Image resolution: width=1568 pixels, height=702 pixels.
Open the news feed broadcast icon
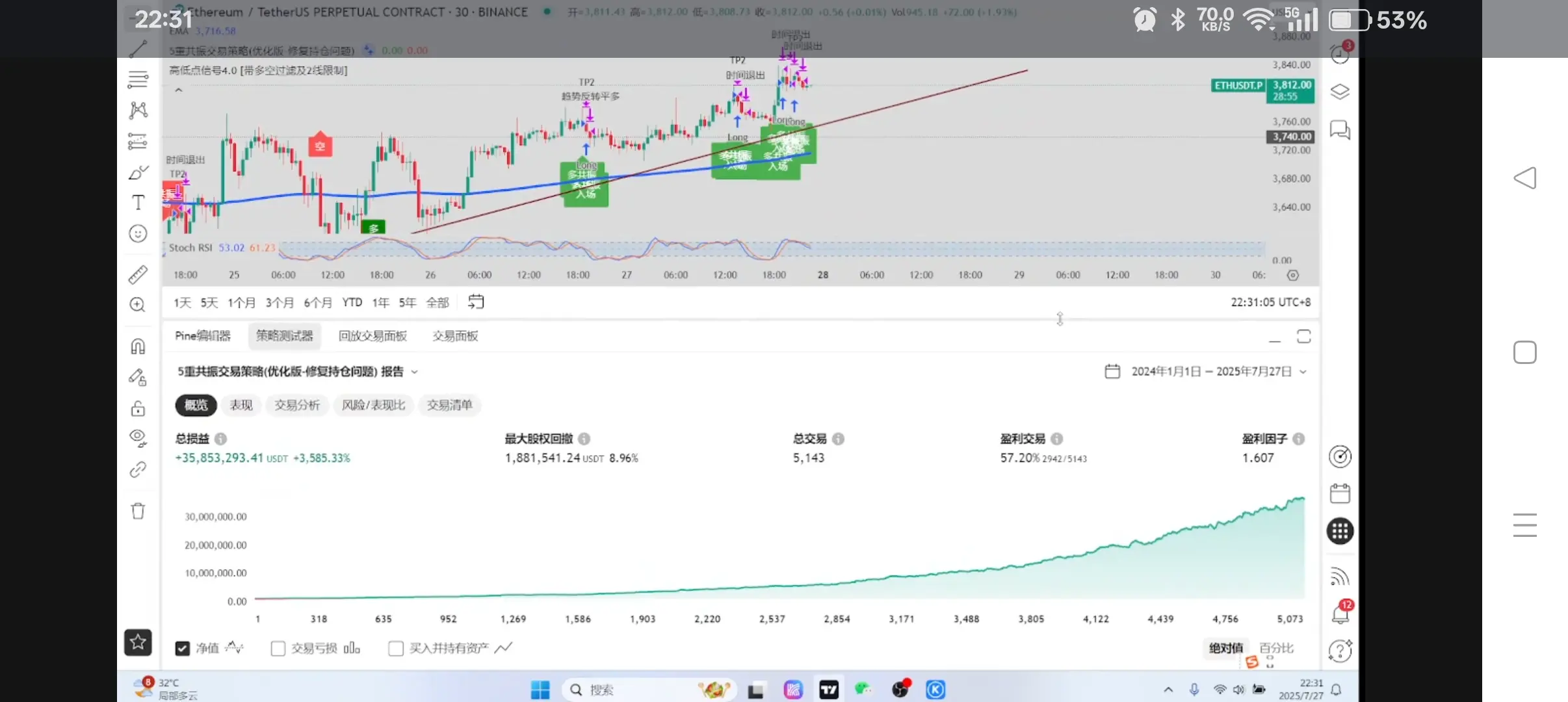click(x=1340, y=577)
